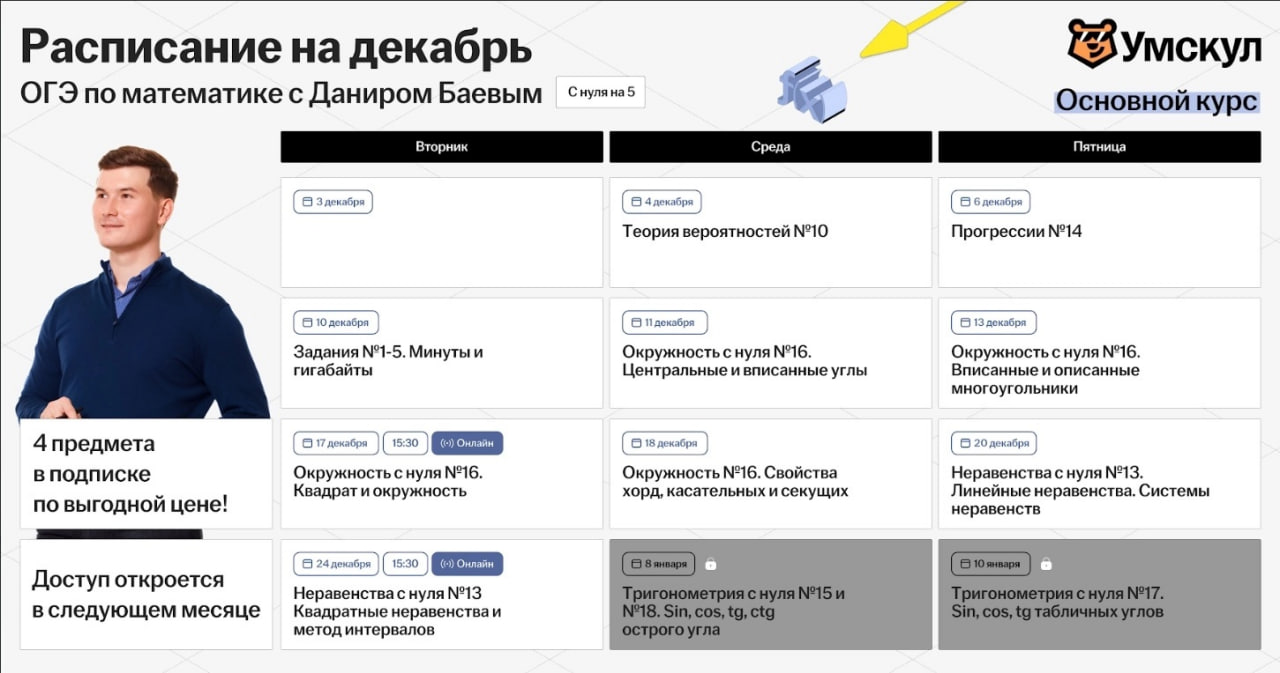
Task: Click the "4 предмета в подписке" promo box
Action: (145, 474)
